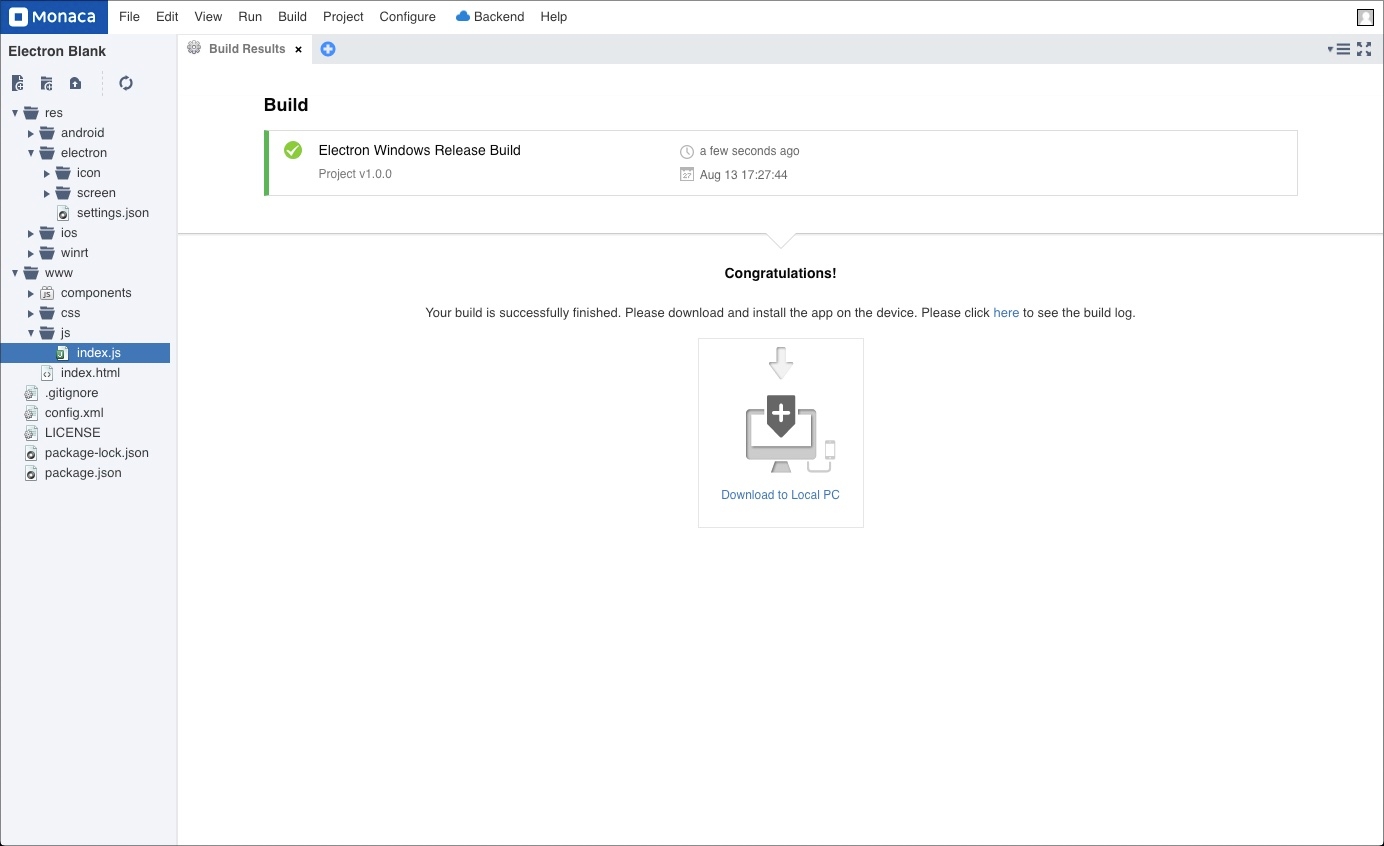Screen dimensions: 1384x846
Task: Click the new file icon in project panel
Action: (x=17, y=83)
